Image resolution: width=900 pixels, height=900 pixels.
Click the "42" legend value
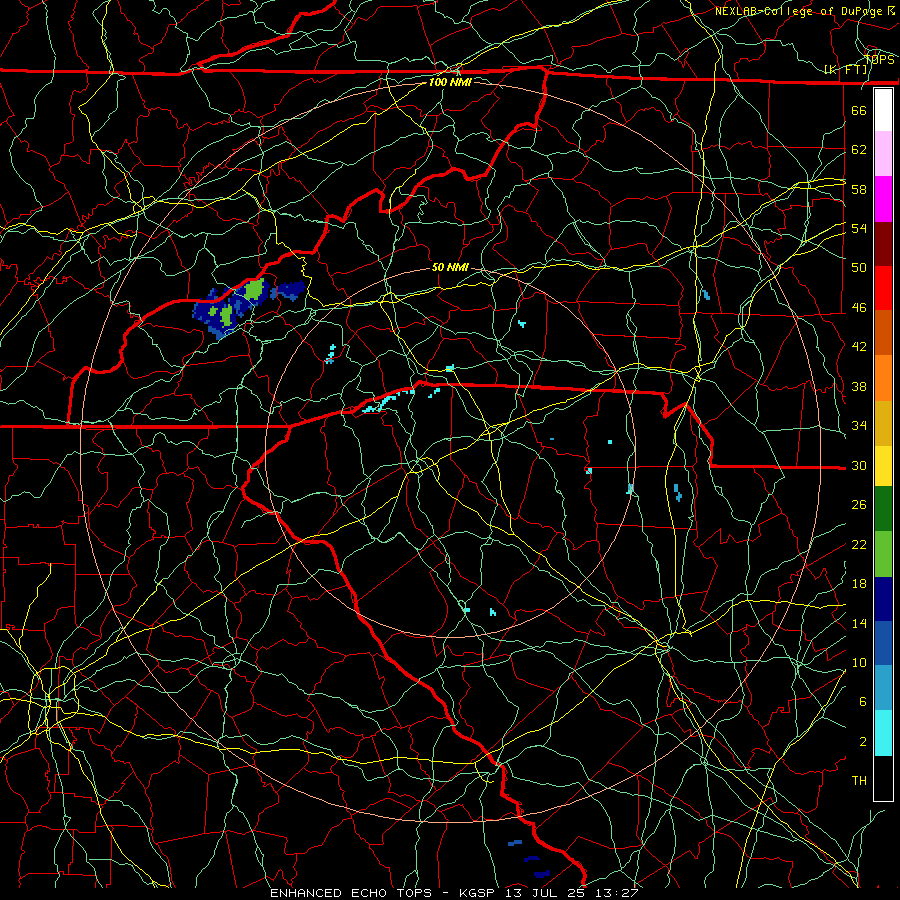tap(859, 347)
